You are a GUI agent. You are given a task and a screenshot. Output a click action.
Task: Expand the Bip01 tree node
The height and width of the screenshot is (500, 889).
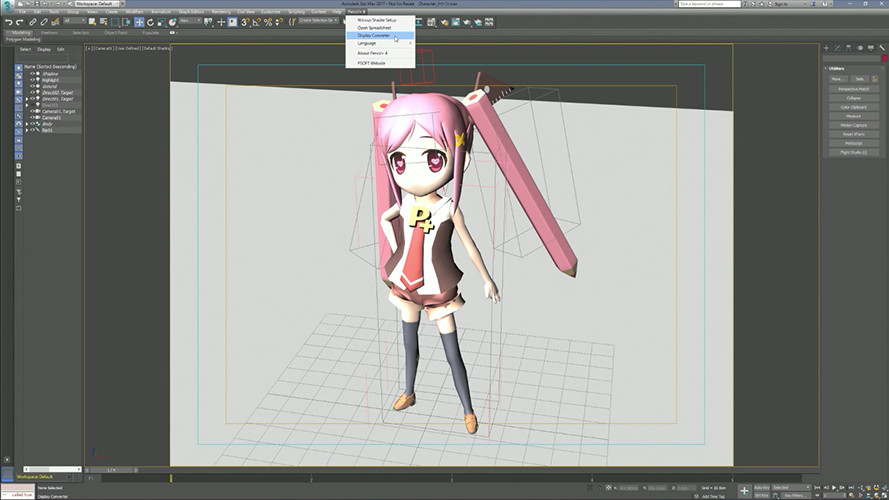click(27, 130)
